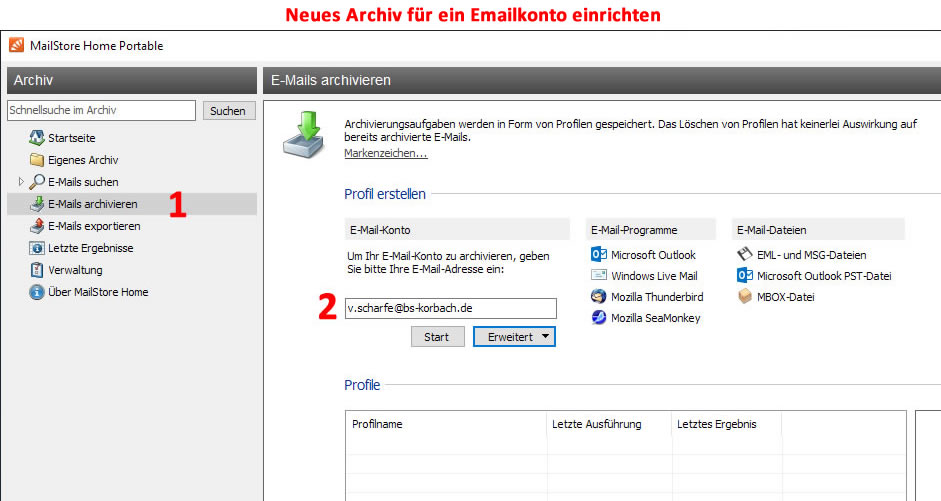Open Letzte Ergebnisse entry
Viewport: 941px width, 501px height.
91,248
